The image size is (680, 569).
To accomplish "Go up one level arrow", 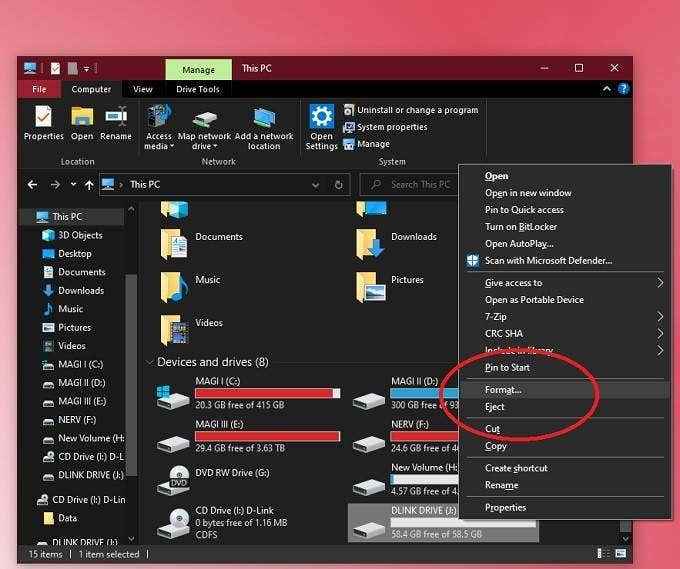I will click(89, 185).
